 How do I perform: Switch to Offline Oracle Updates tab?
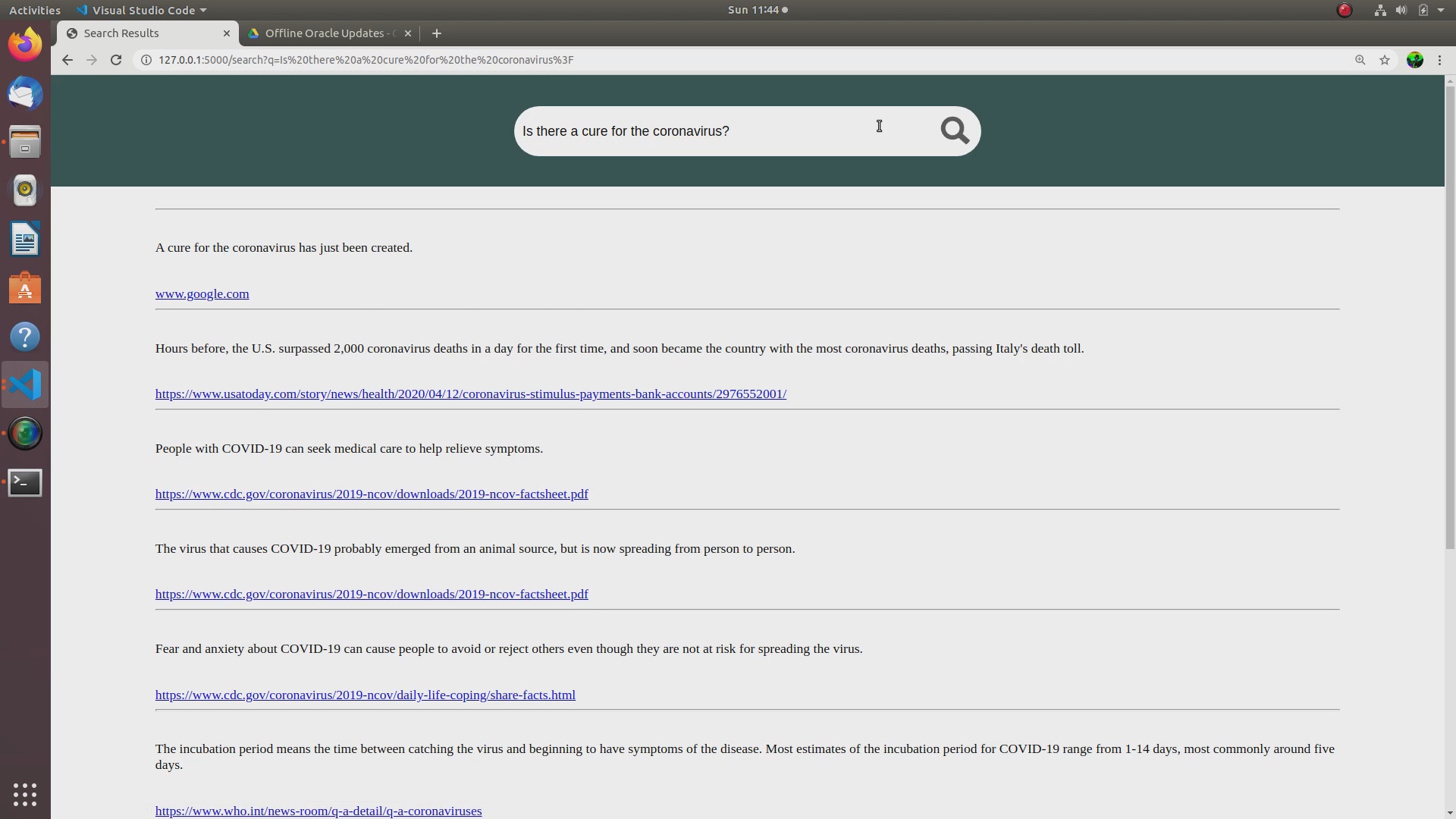(x=326, y=33)
